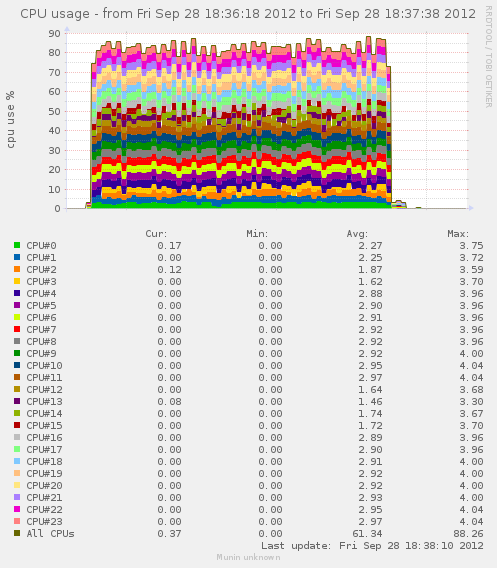Click the CPU#4 dark blue legend swatch
The height and width of the screenshot is (568, 497).
(x=17, y=293)
